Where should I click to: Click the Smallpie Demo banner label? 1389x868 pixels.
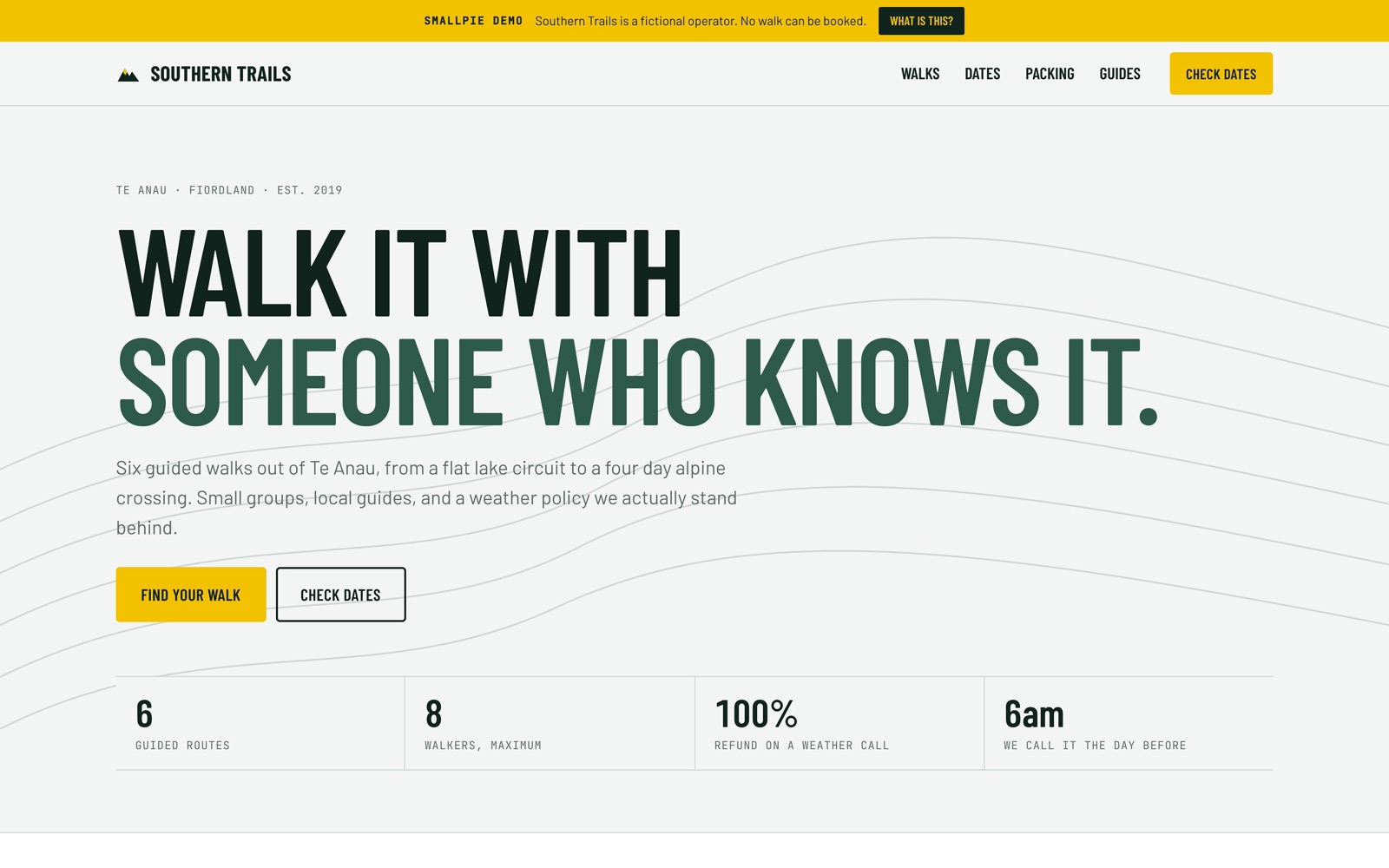coord(473,21)
